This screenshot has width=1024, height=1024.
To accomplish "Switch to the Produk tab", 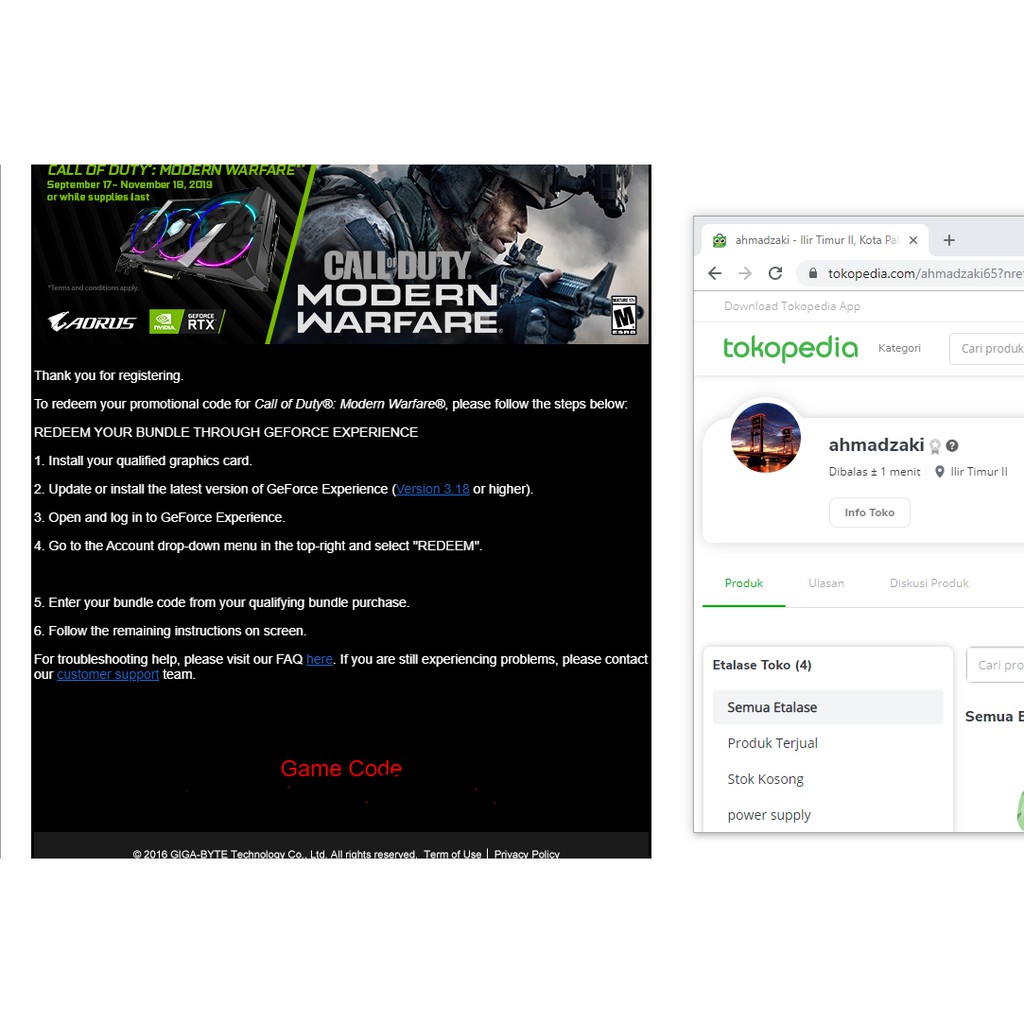I will 744,583.
